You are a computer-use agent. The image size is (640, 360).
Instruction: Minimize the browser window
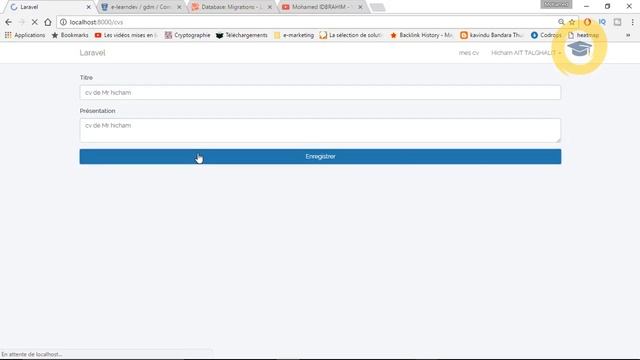[x=586, y=6]
